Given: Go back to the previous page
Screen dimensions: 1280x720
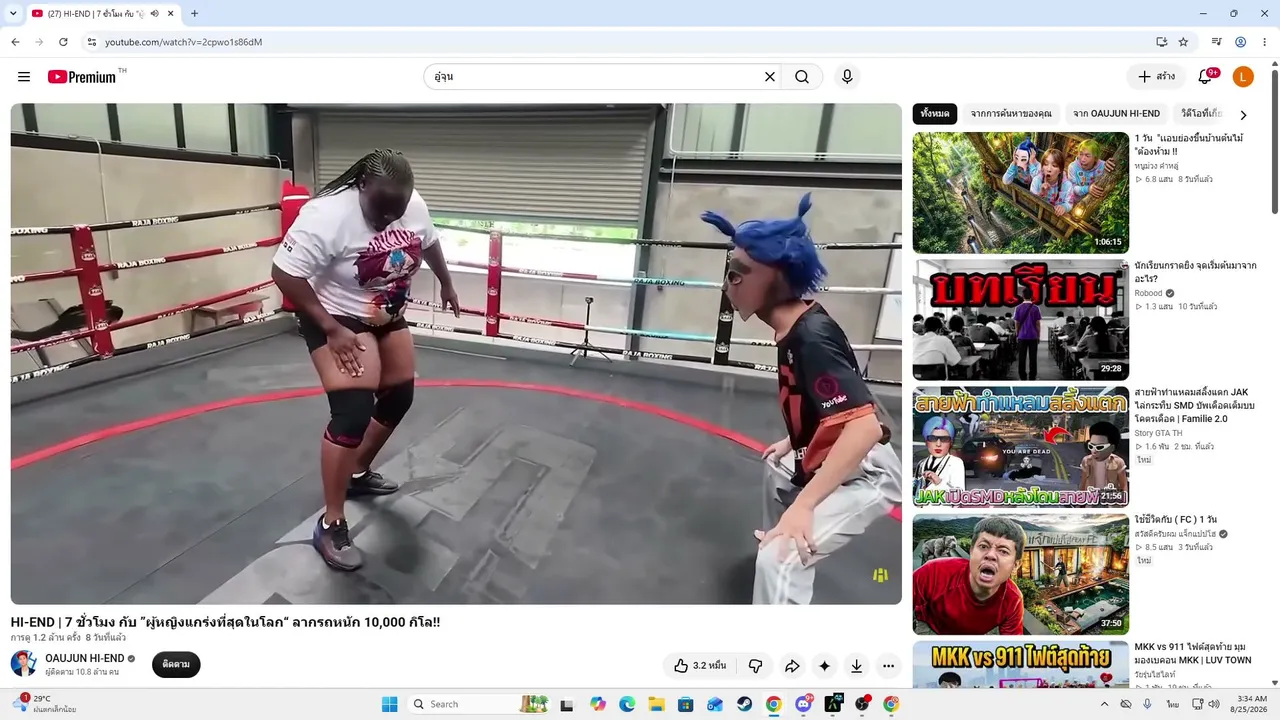Looking at the screenshot, I should click(x=15, y=42).
